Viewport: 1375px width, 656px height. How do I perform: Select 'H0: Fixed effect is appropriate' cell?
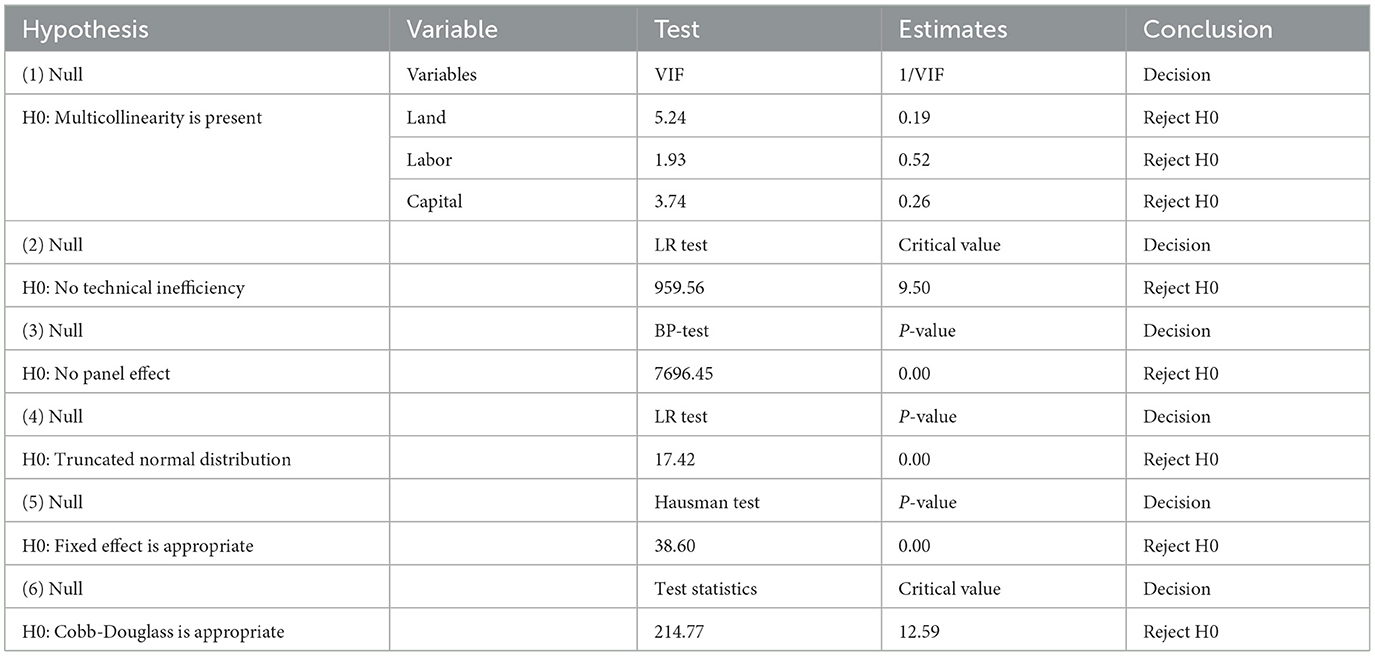click(x=198, y=546)
